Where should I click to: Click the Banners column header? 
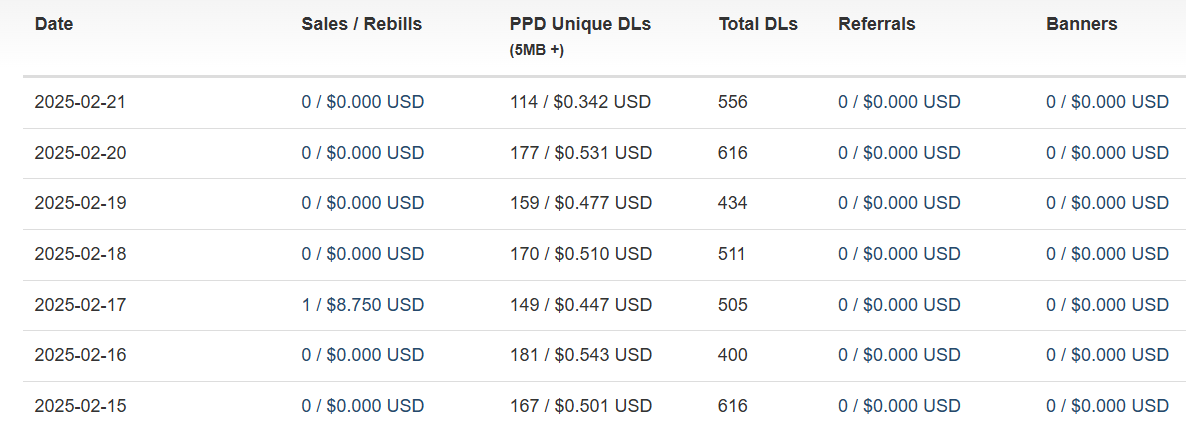pyautogui.click(x=1082, y=24)
